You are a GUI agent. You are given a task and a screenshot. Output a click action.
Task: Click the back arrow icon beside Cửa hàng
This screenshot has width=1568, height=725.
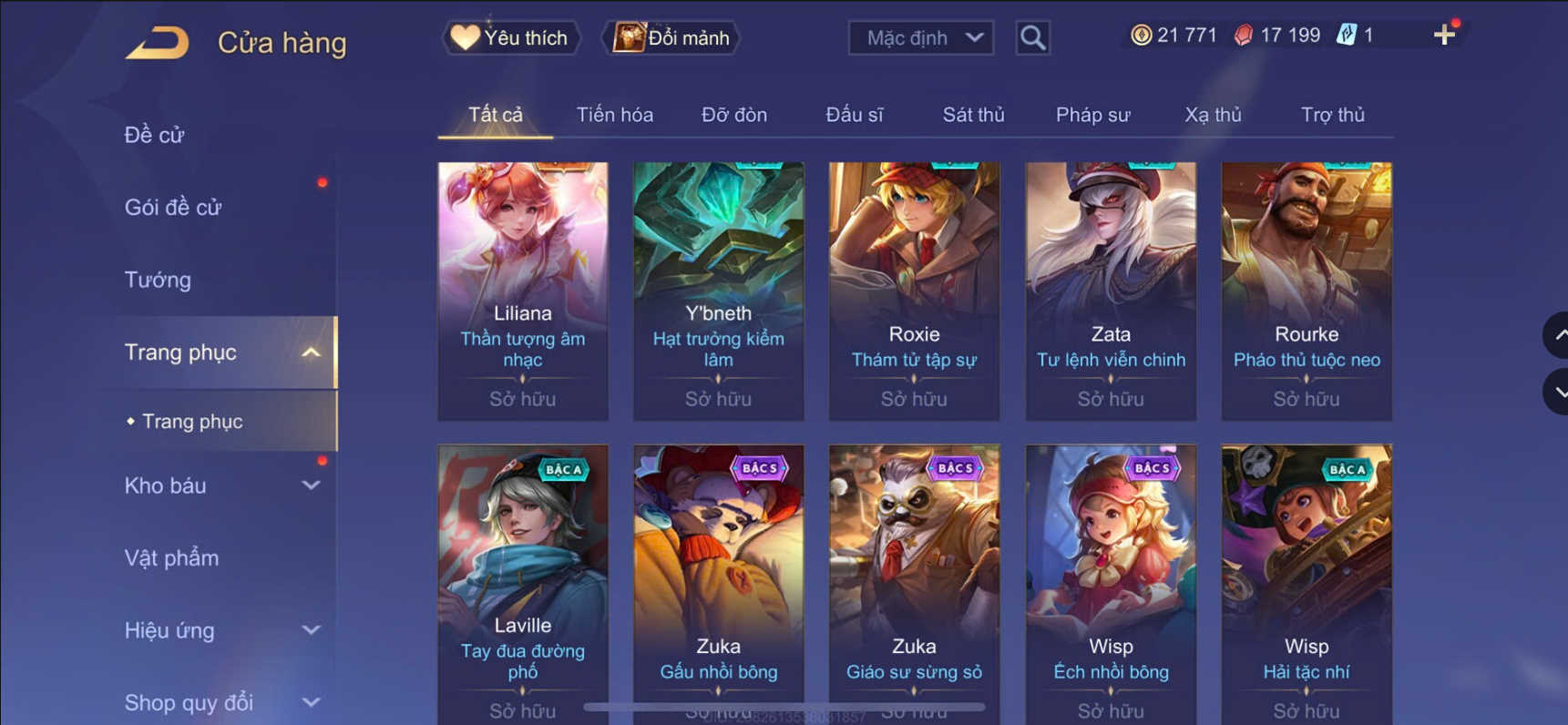157,42
